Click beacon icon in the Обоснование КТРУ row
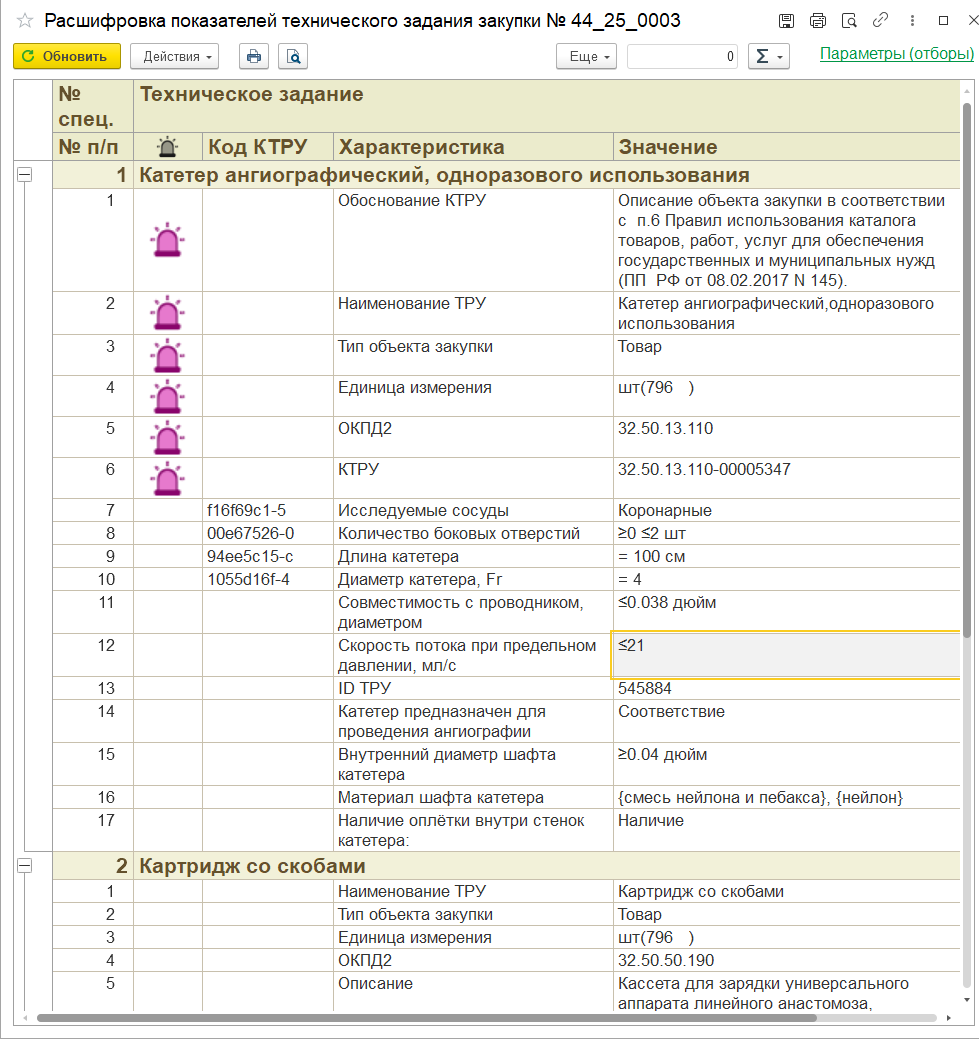 [x=168, y=240]
